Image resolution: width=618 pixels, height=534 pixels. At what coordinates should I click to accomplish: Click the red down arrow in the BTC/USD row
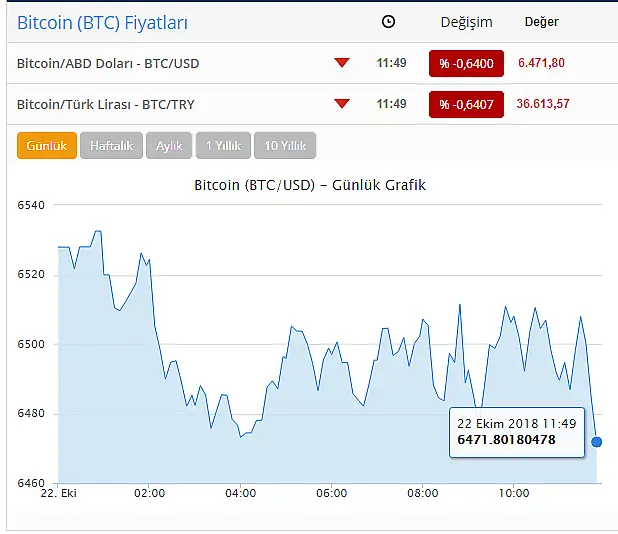click(342, 63)
